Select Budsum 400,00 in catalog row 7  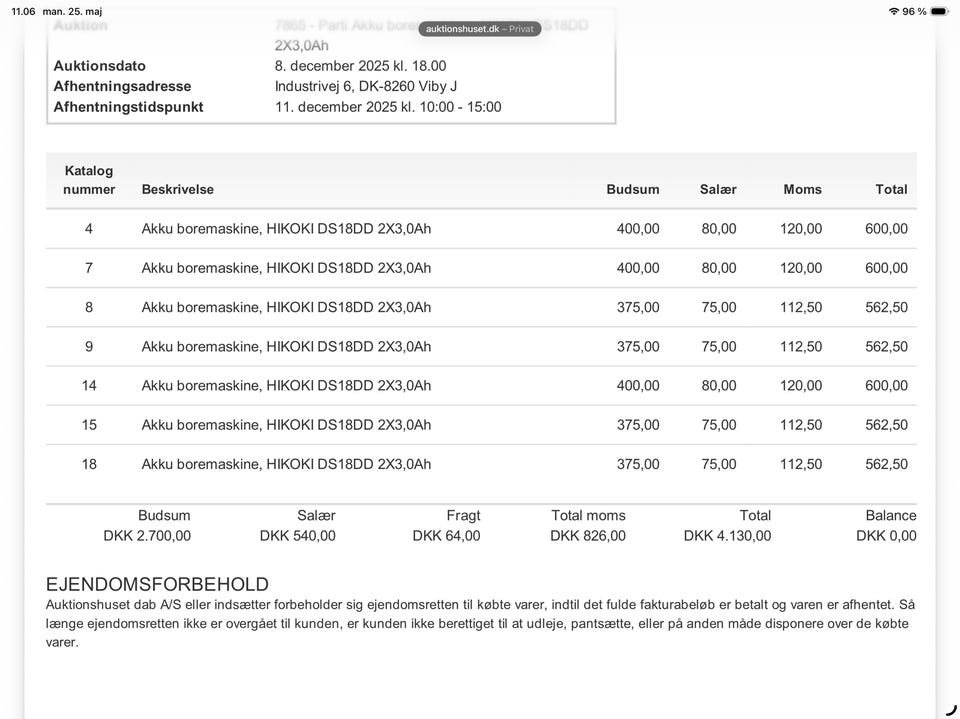click(x=638, y=268)
